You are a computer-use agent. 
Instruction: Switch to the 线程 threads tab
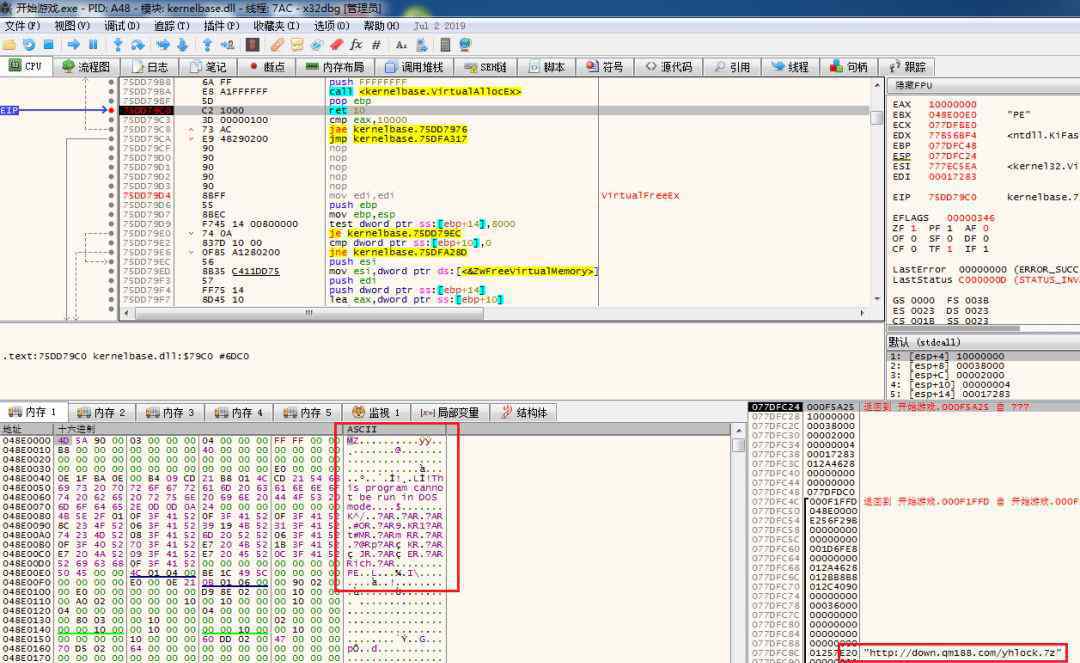pyautogui.click(x=791, y=67)
